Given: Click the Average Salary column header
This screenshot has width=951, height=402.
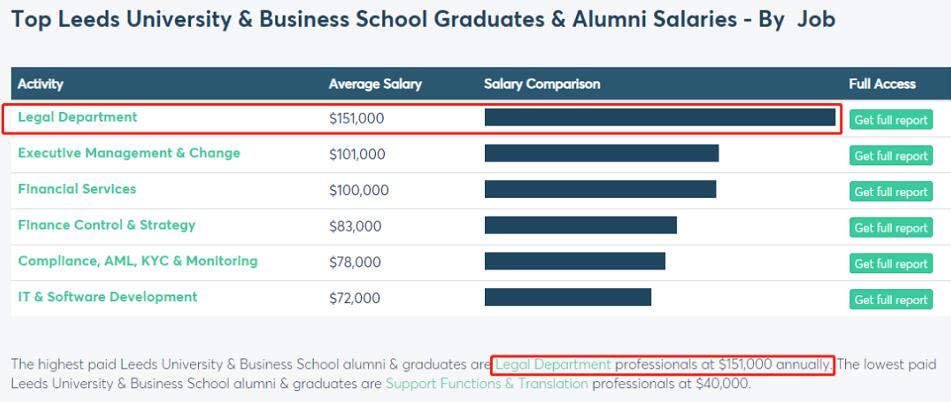Looking at the screenshot, I should click(375, 85).
